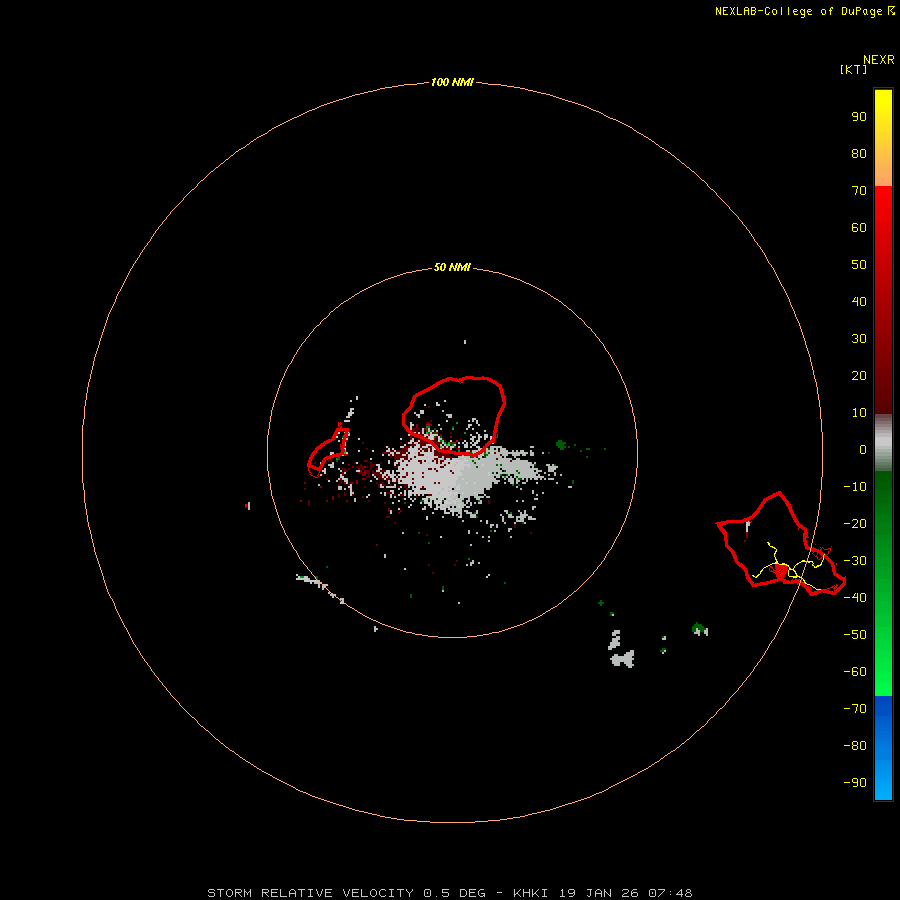The image size is (900, 900).
Task: Click the 20 knot legend value
Action: tap(859, 376)
